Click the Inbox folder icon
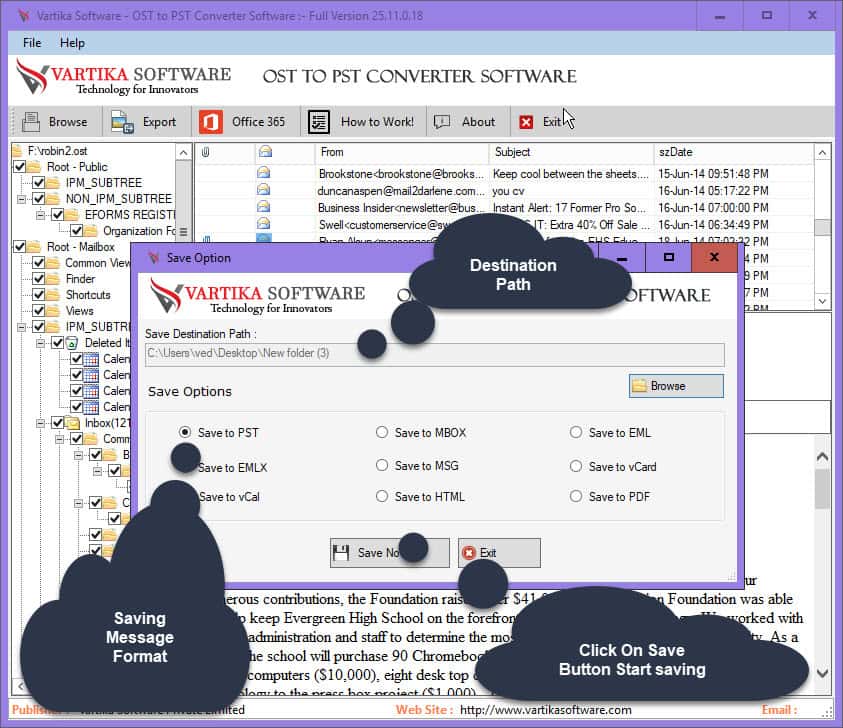Image resolution: width=843 pixels, height=728 pixels. coord(72,423)
